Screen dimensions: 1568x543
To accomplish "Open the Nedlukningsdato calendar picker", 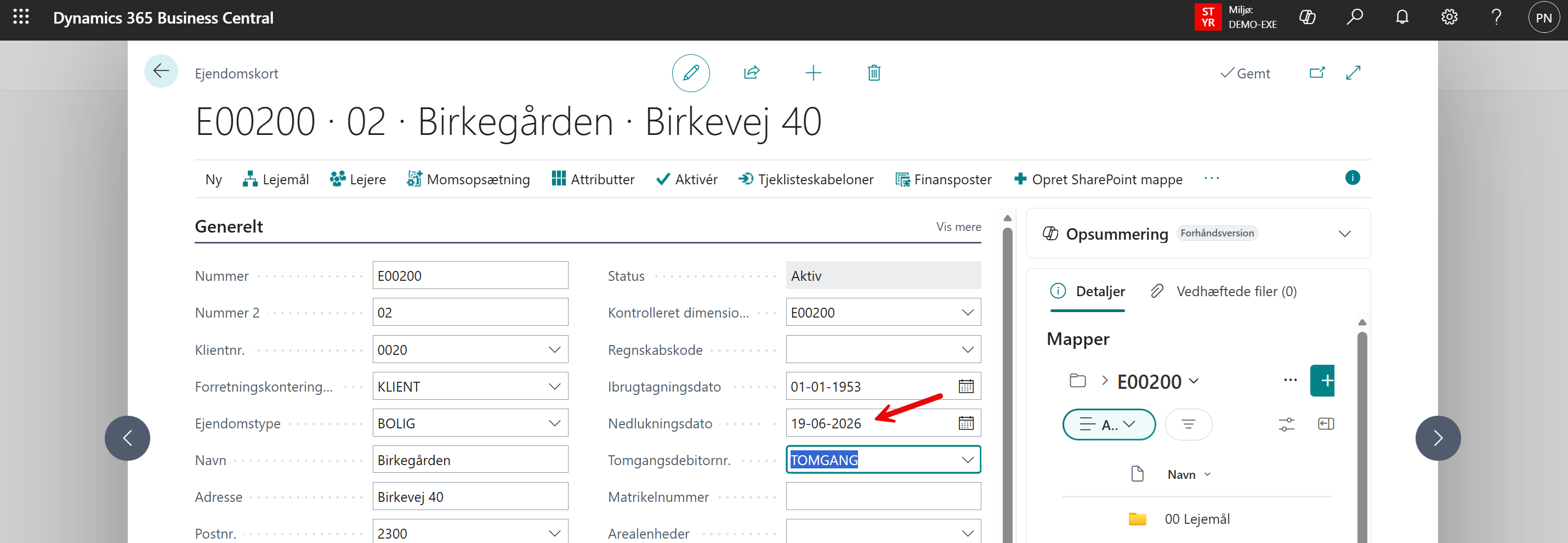I will (x=966, y=423).
